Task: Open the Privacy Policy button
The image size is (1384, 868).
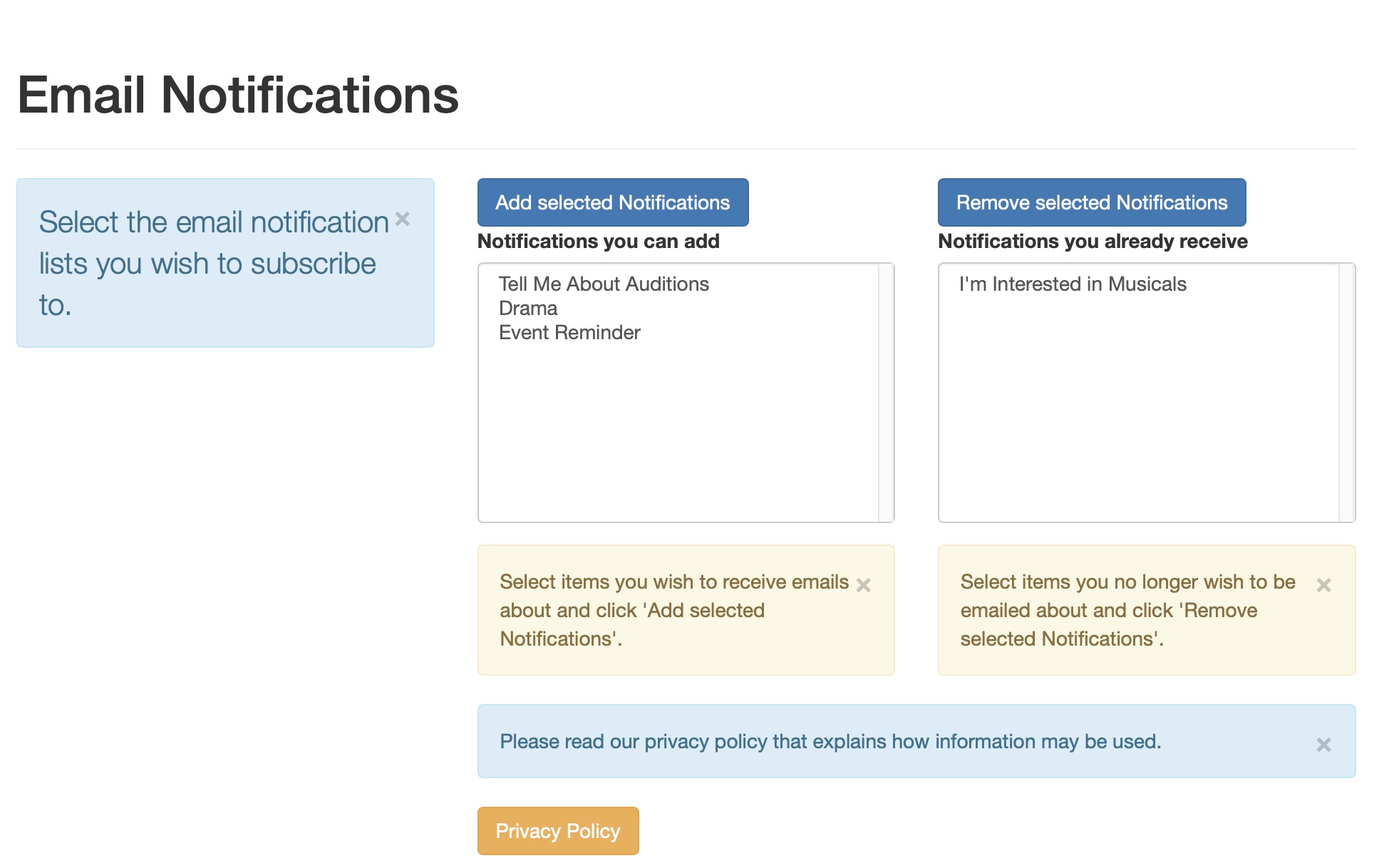Action: pyautogui.click(x=558, y=831)
